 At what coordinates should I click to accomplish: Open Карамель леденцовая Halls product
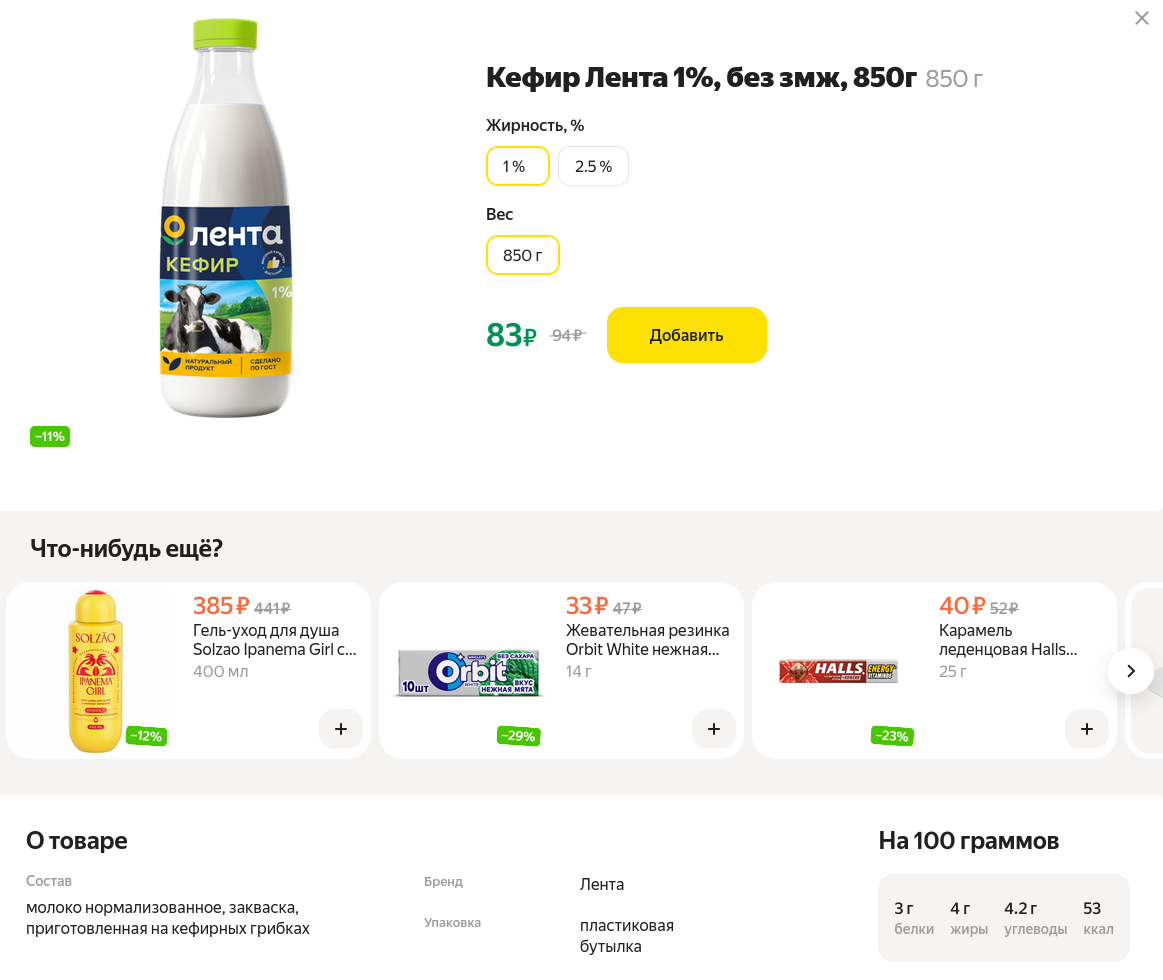click(x=1008, y=640)
